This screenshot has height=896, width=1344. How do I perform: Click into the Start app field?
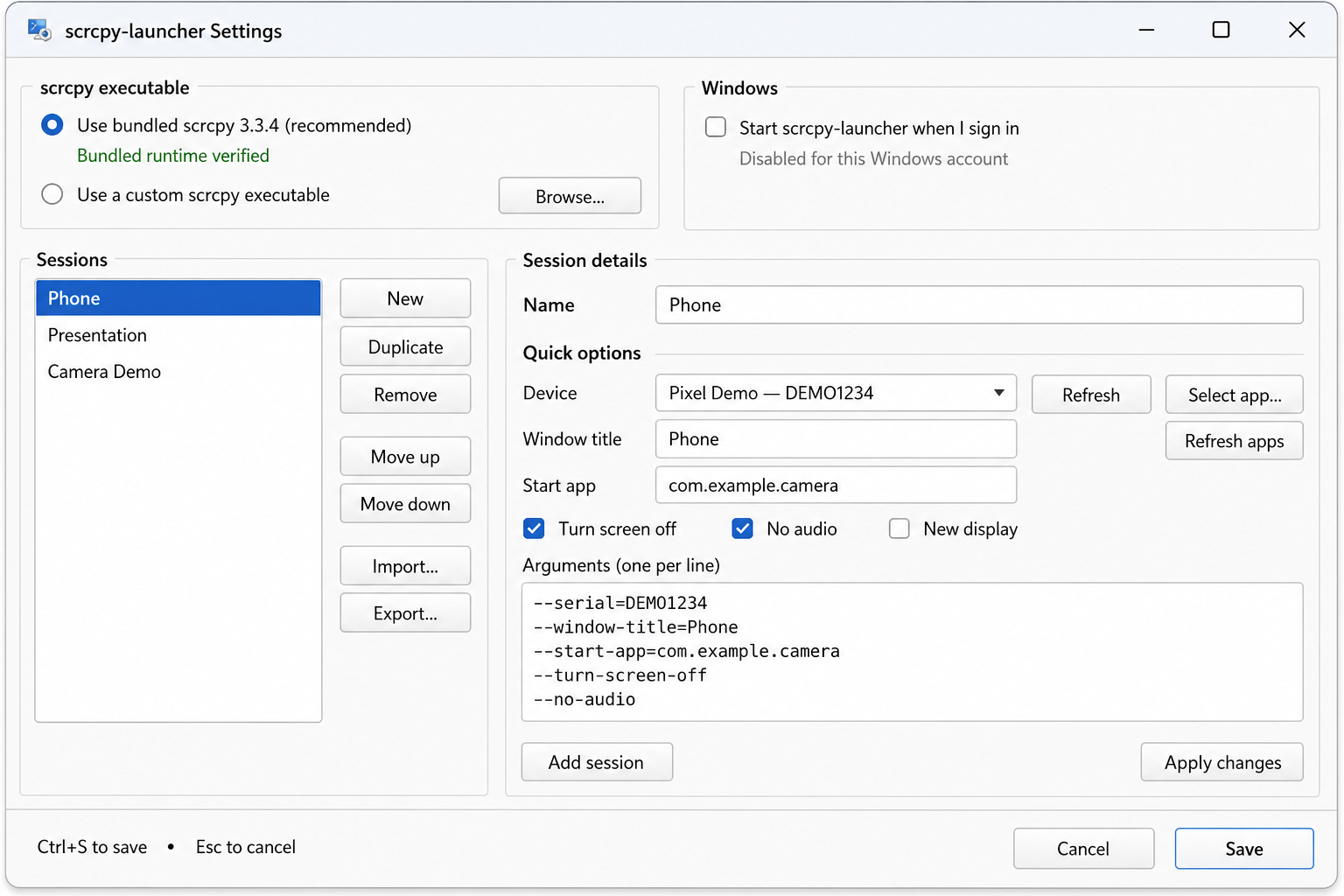836,485
